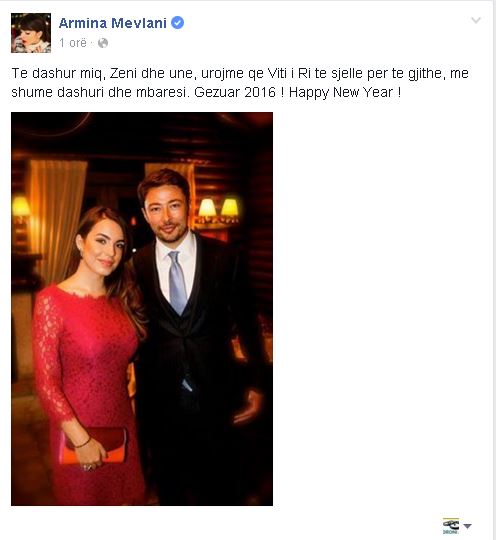Click the page identity avatar icon

(x=451, y=526)
